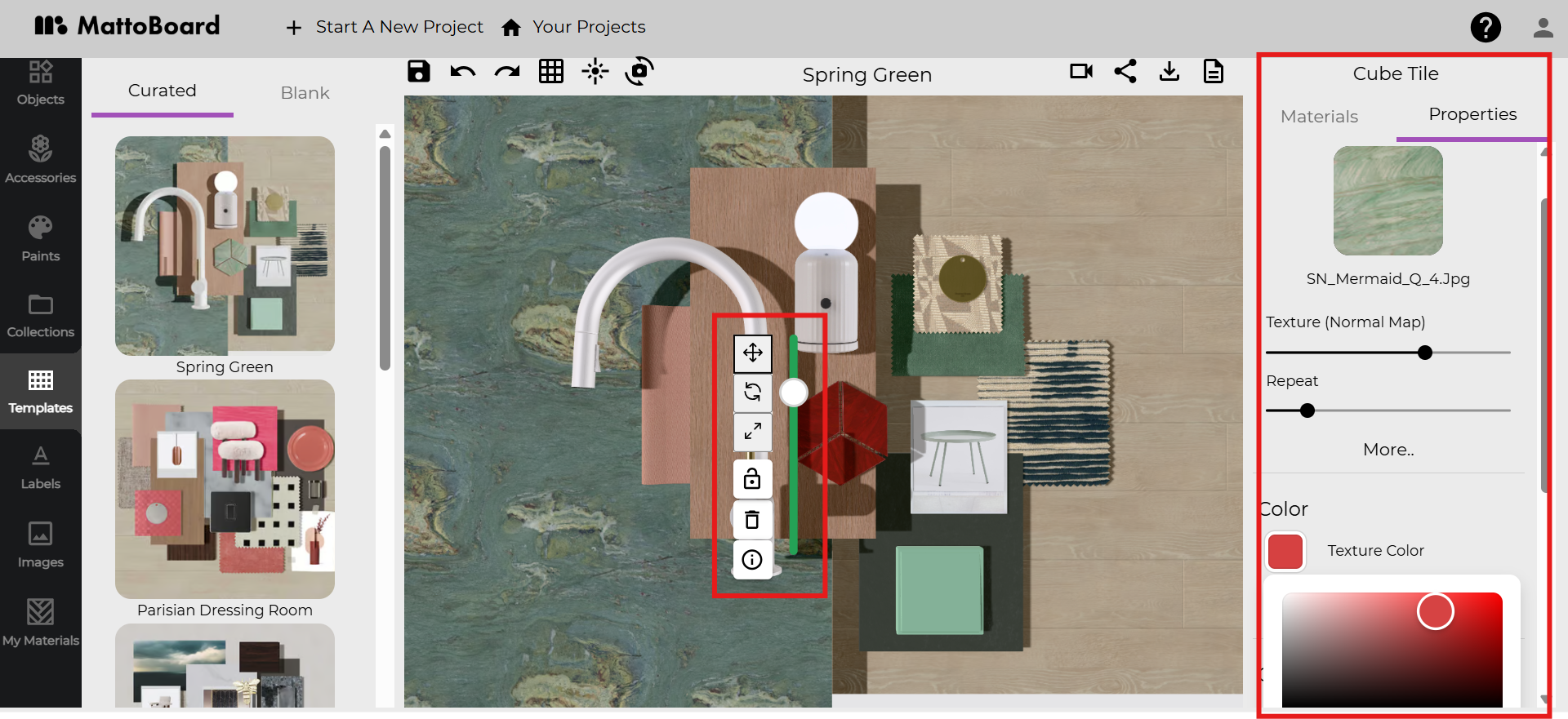Select the Templates sidebar panel

pyautogui.click(x=41, y=392)
